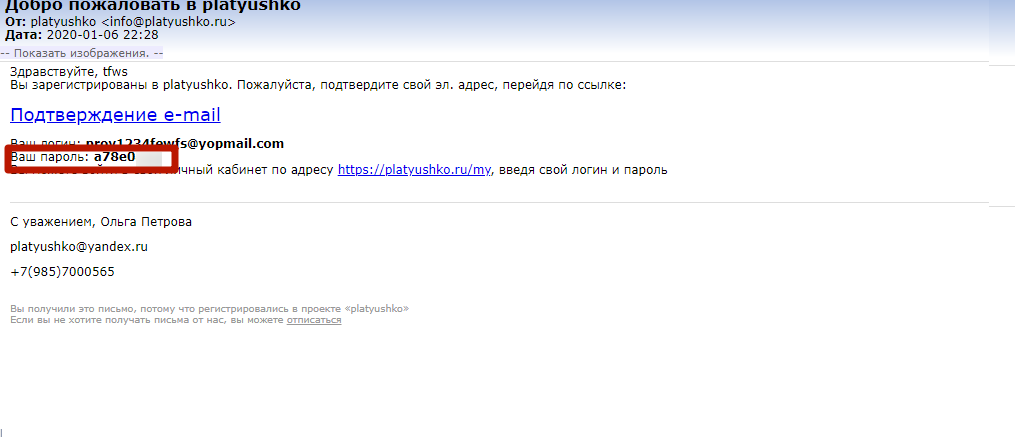Select the login email at yopmail.com
The width and height of the screenshot is (1015, 437).
click(185, 144)
